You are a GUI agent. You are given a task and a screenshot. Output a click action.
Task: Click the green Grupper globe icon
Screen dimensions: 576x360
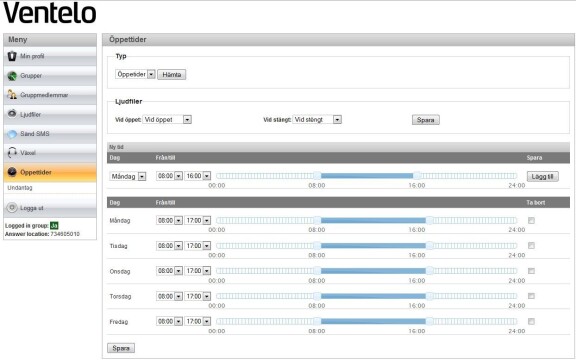click(x=12, y=76)
